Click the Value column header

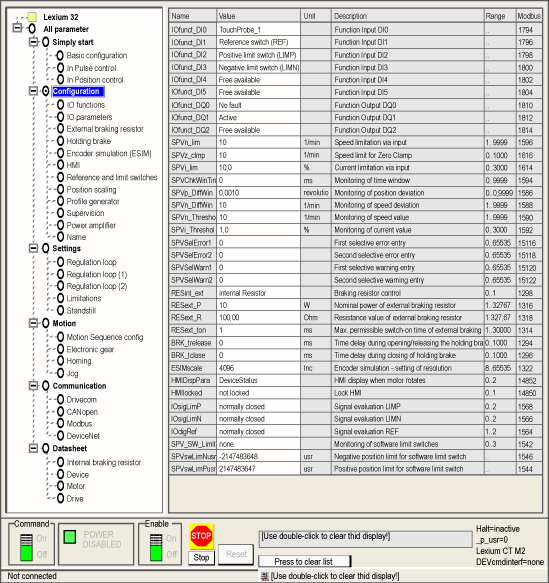258,16
